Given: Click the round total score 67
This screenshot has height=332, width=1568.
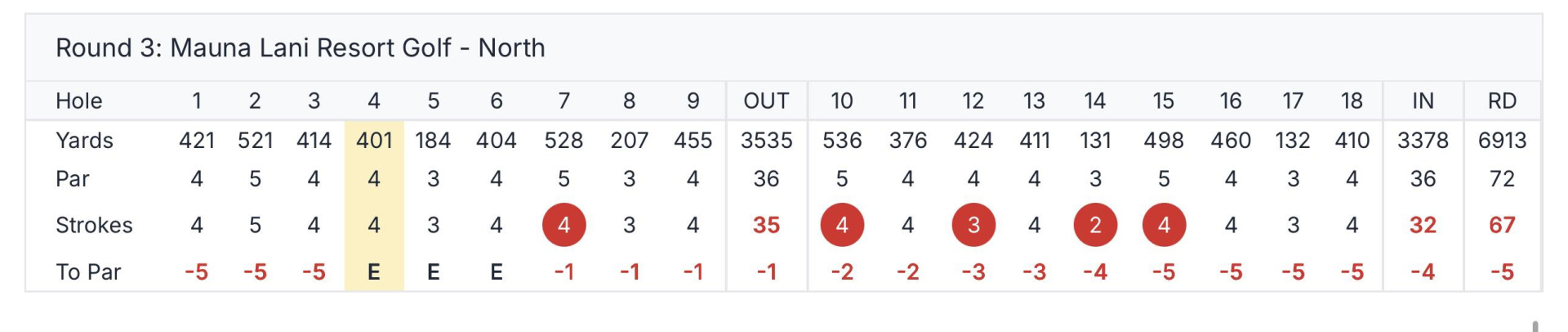Looking at the screenshot, I should 1502,225.
